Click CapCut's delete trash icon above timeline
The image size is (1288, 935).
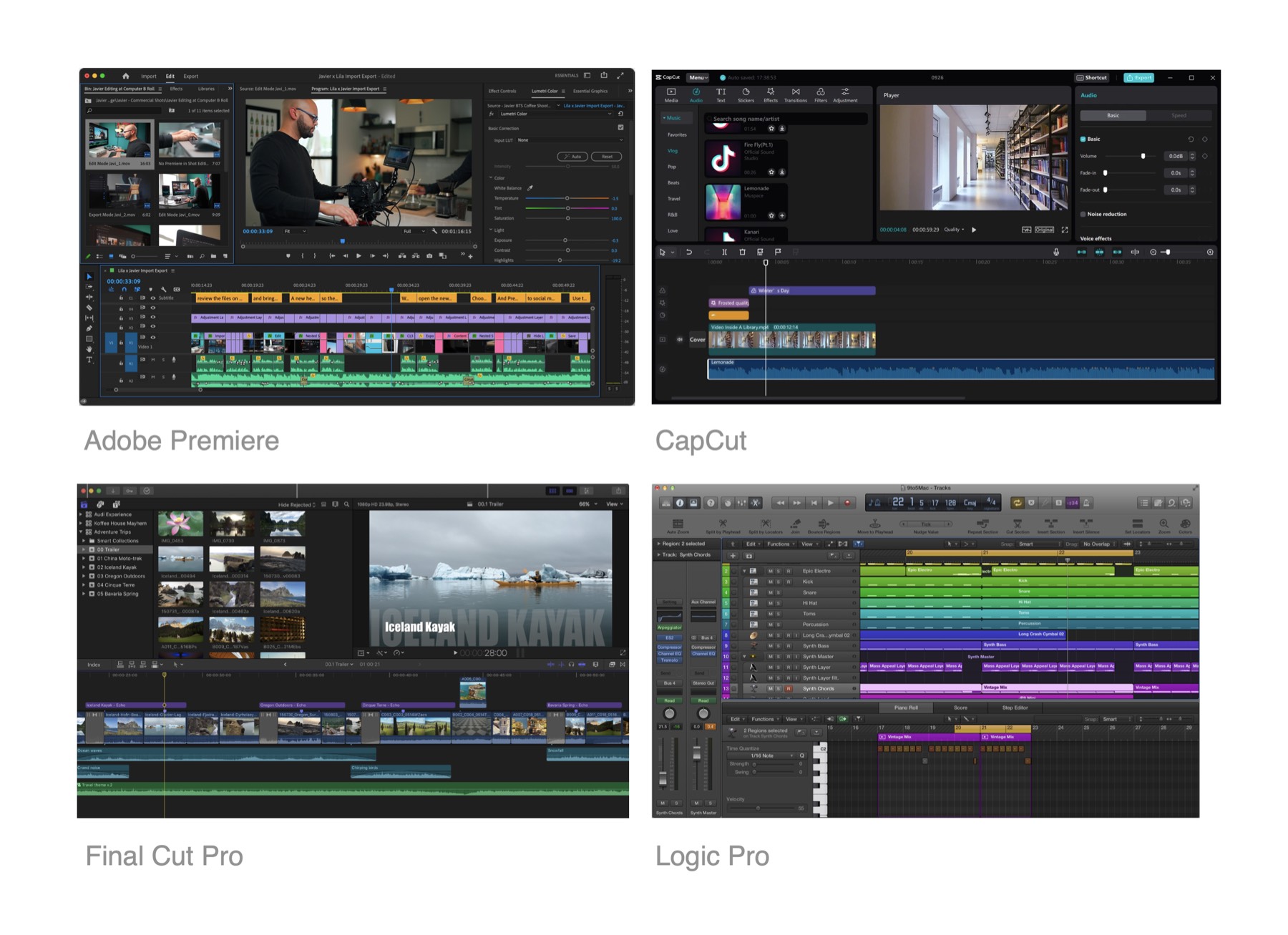[x=742, y=252]
